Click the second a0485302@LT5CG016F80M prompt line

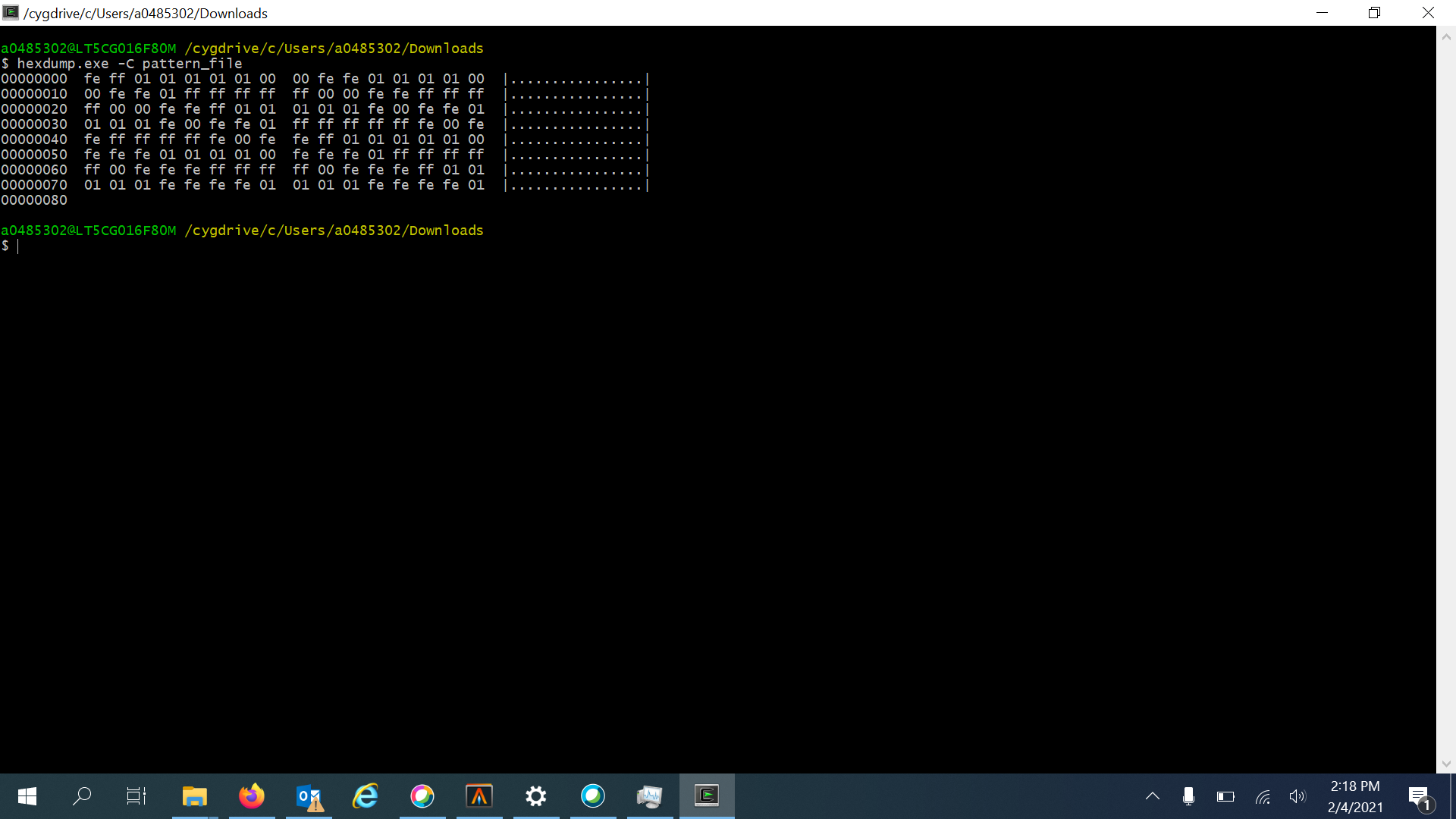(242, 231)
